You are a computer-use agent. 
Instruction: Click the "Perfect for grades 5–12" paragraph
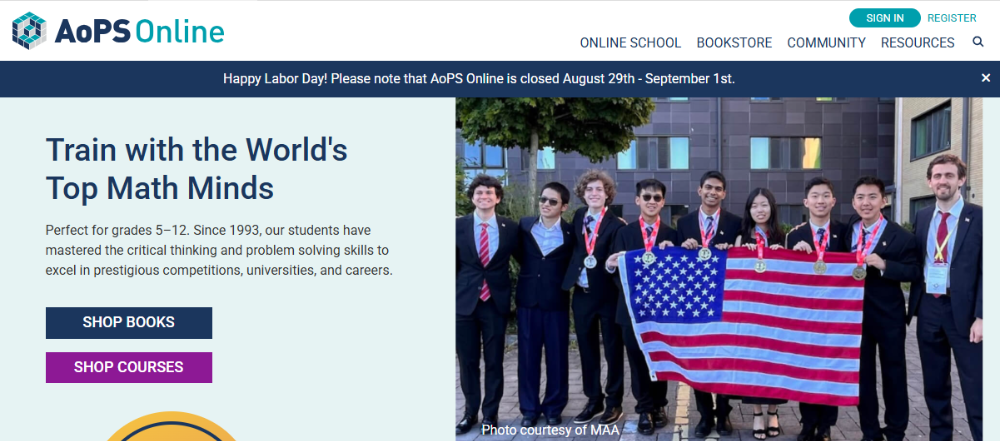(218, 249)
